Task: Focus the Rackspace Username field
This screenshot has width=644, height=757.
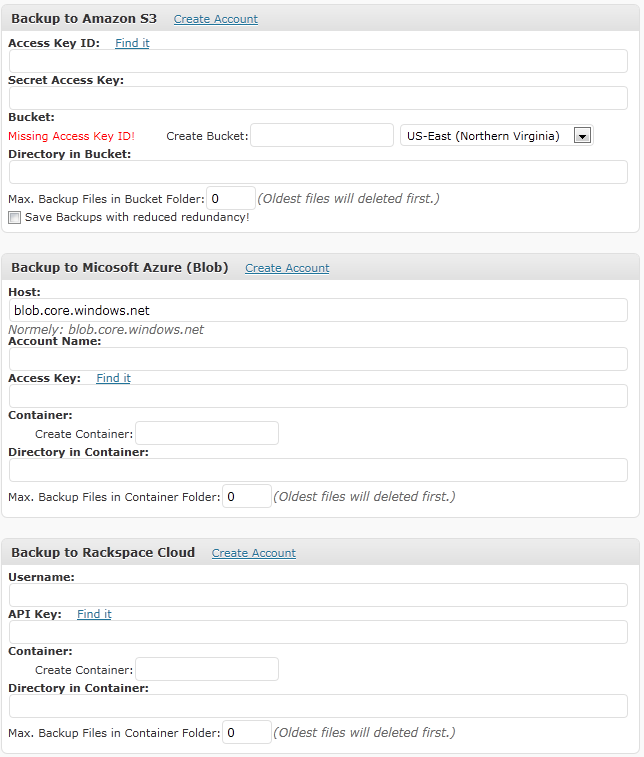Action: click(x=318, y=595)
